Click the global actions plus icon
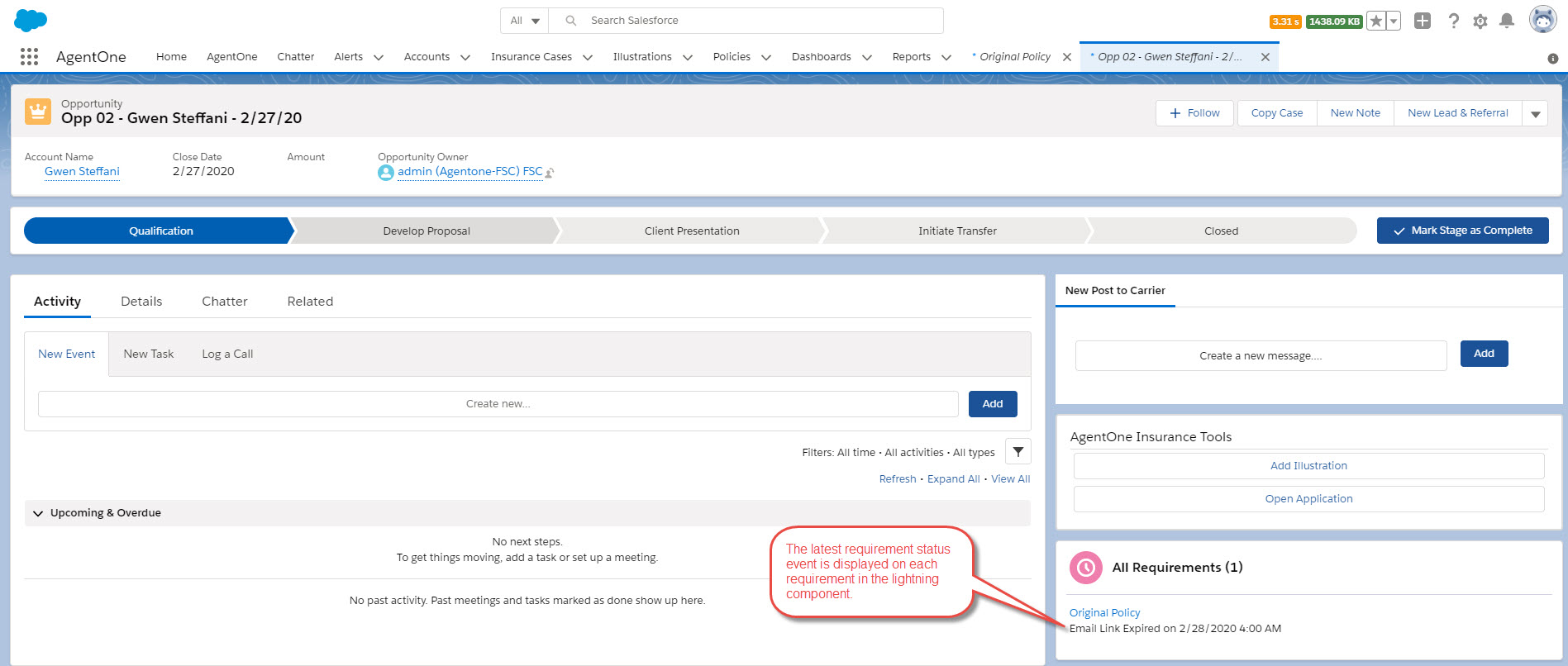1568x666 pixels. point(1422,21)
